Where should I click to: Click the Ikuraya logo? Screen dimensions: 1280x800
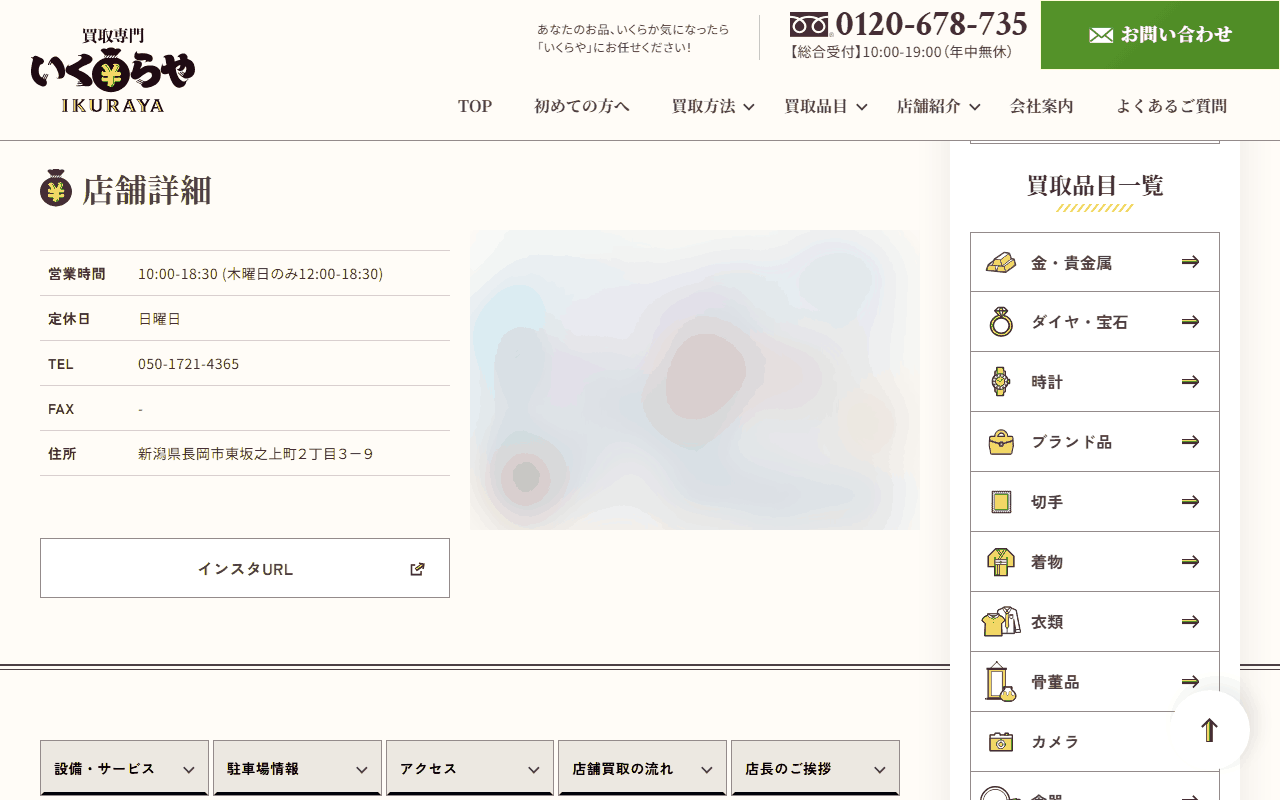pos(113,70)
